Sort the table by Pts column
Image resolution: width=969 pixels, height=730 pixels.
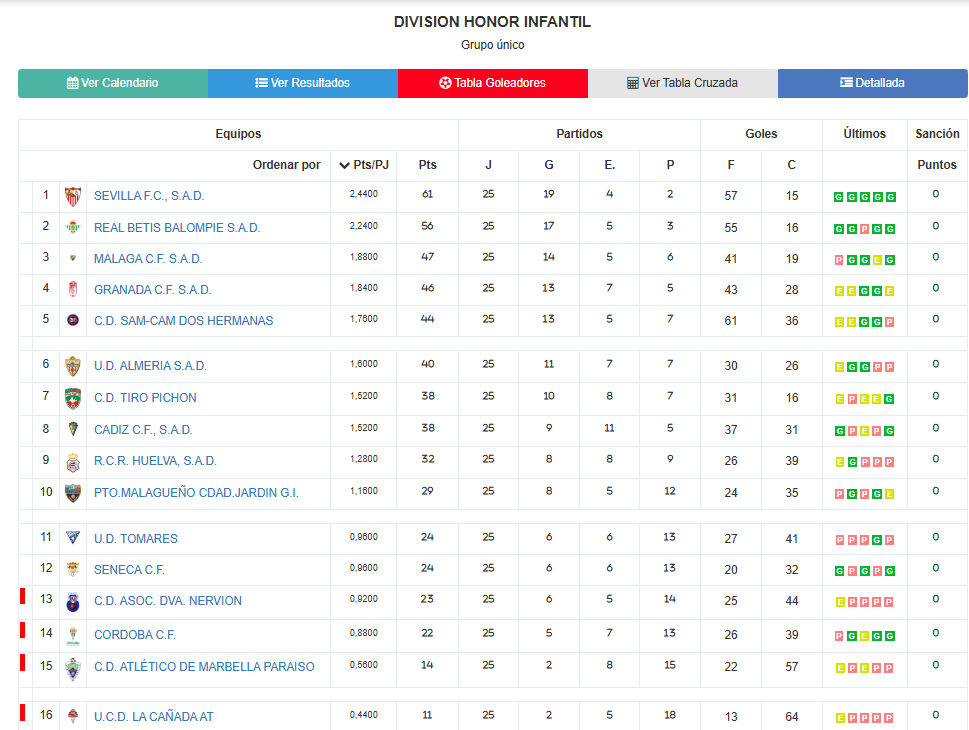click(427, 165)
